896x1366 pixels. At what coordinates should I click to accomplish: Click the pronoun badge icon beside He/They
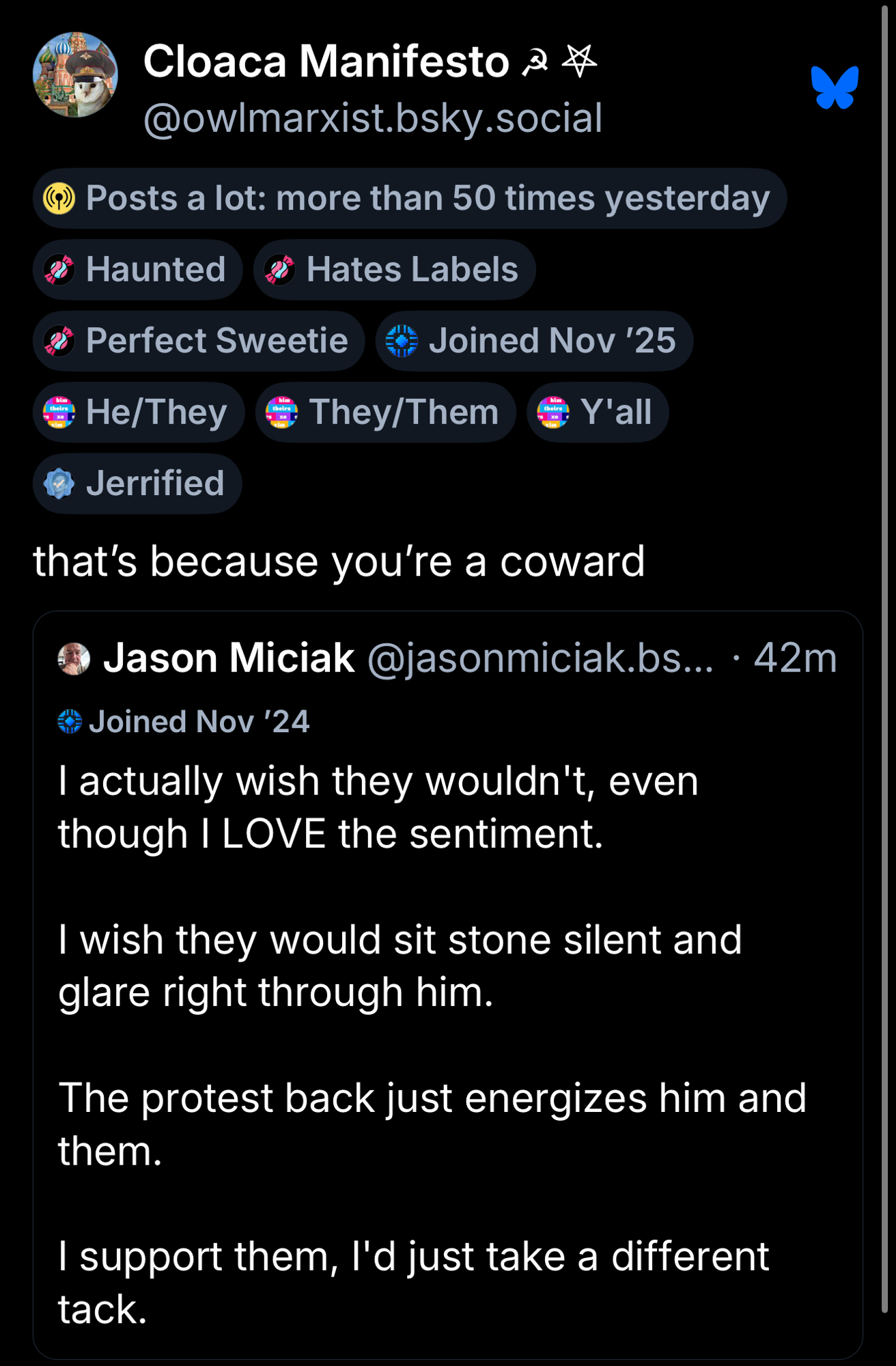pyautogui.click(x=59, y=413)
